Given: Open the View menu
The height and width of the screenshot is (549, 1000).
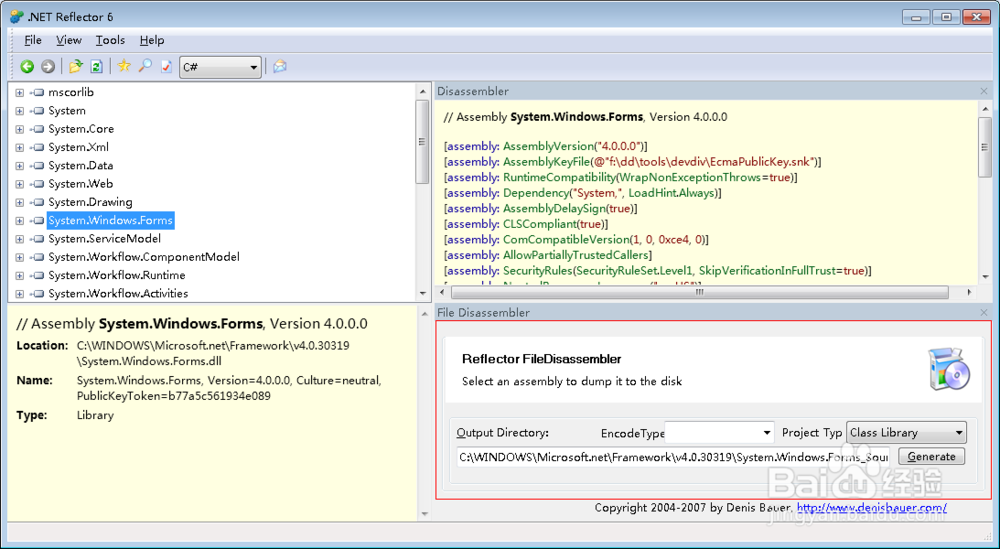Looking at the screenshot, I should [x=69, y=40].
